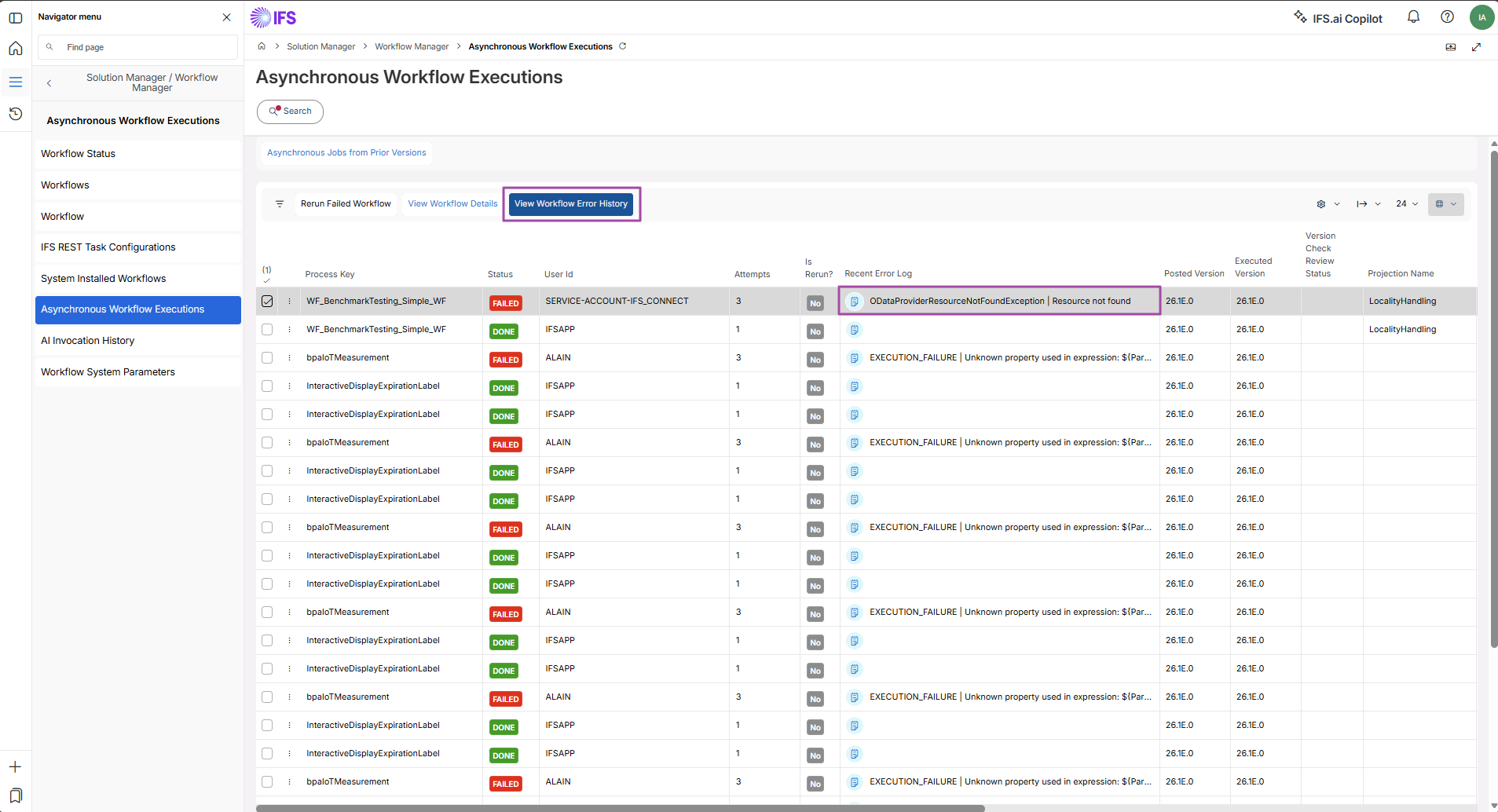Open Asynchronous Jobs from Prior Versions link

[x=346, y=153]
